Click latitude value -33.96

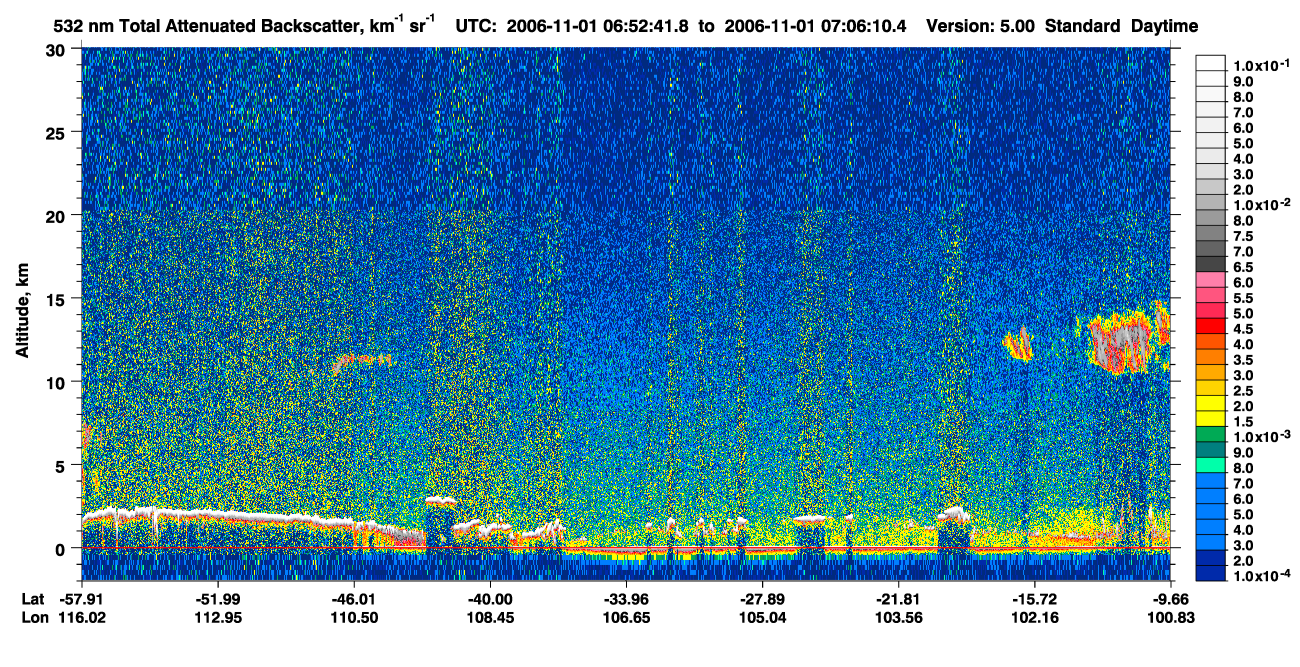pos(626,599)
